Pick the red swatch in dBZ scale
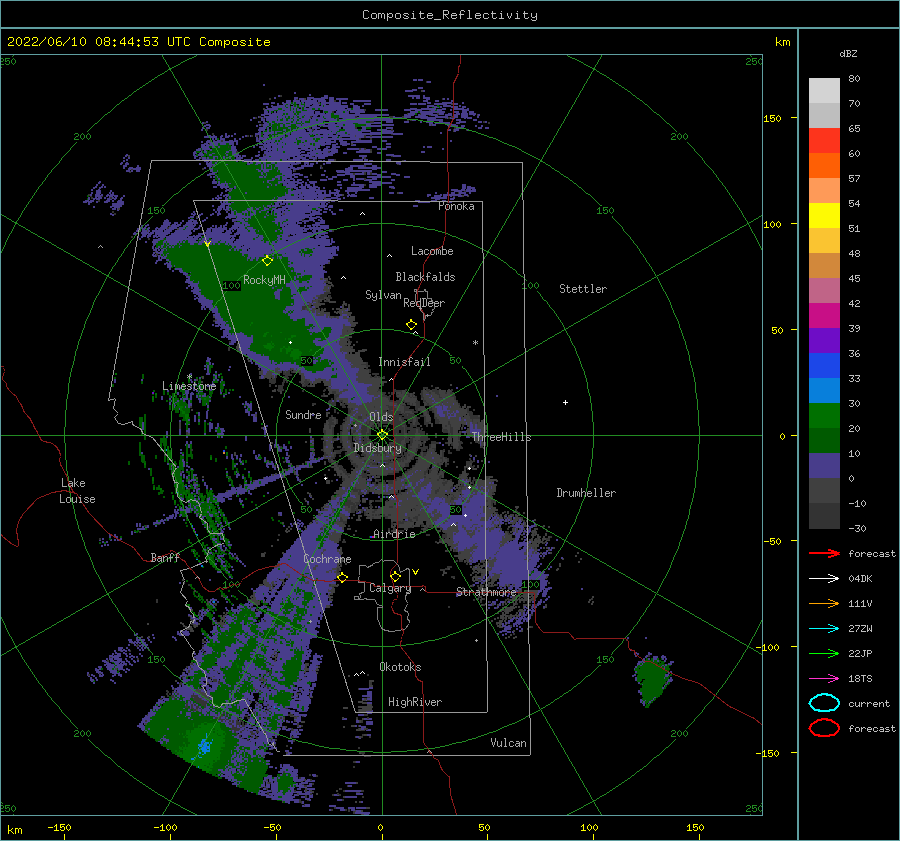 point(824,140)
